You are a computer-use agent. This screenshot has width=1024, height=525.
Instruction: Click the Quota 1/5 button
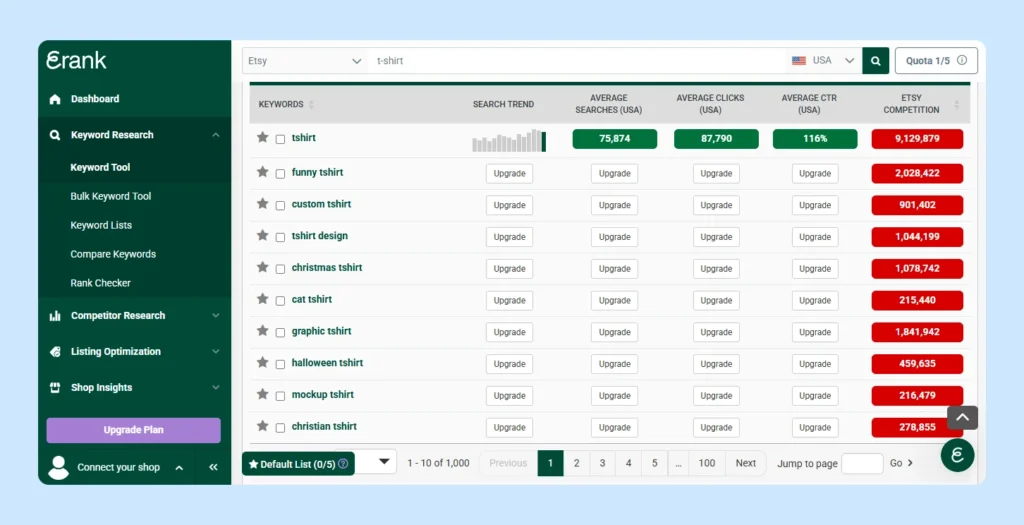click(x=936, y=61)
